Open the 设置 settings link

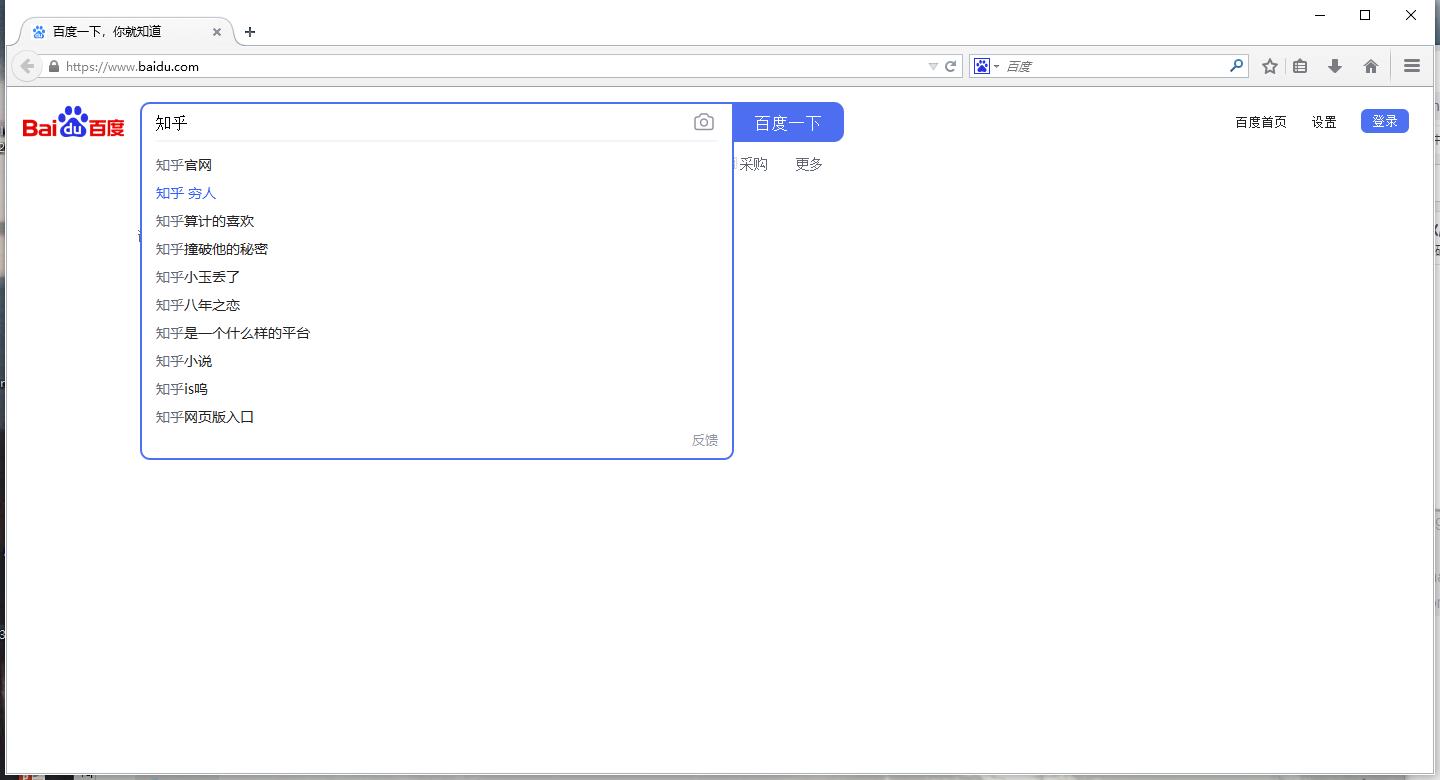[x=1324, y=122]
